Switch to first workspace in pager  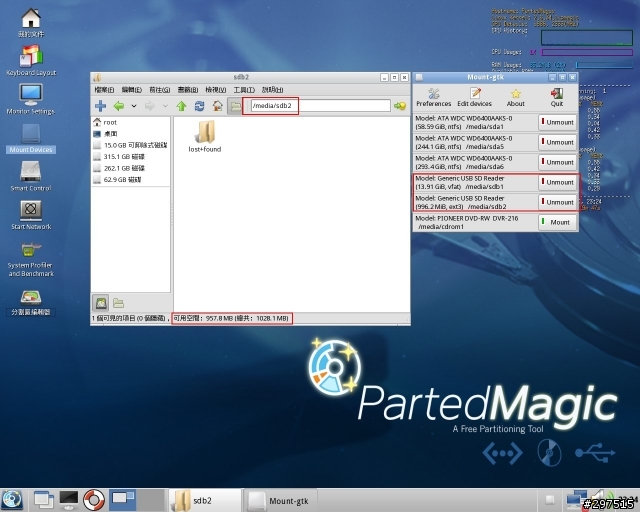point(122,500)
